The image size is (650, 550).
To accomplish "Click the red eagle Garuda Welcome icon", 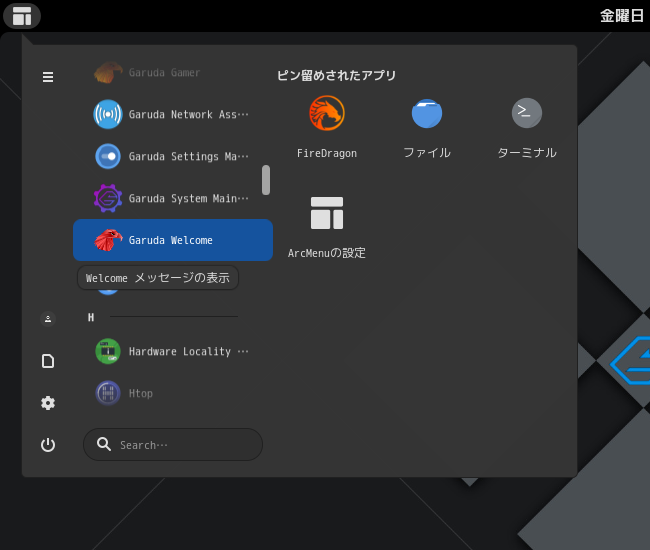I will (108, 240).
